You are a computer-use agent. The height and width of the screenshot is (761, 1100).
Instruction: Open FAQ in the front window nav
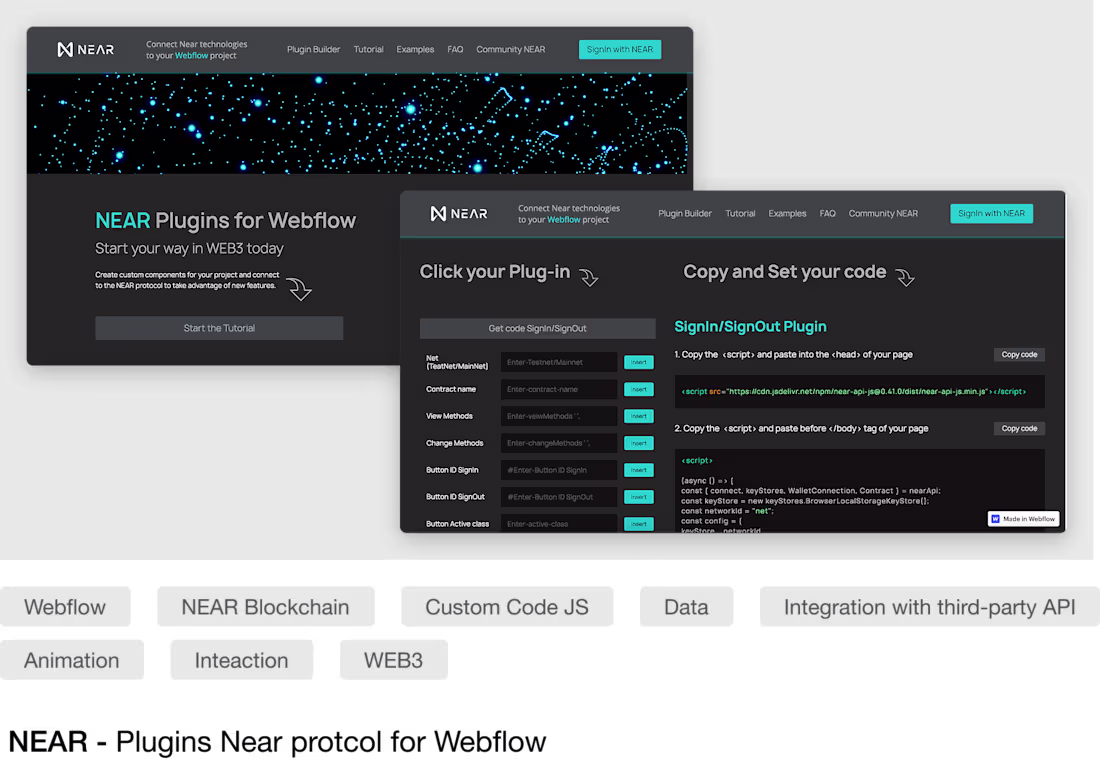(828, 214)
